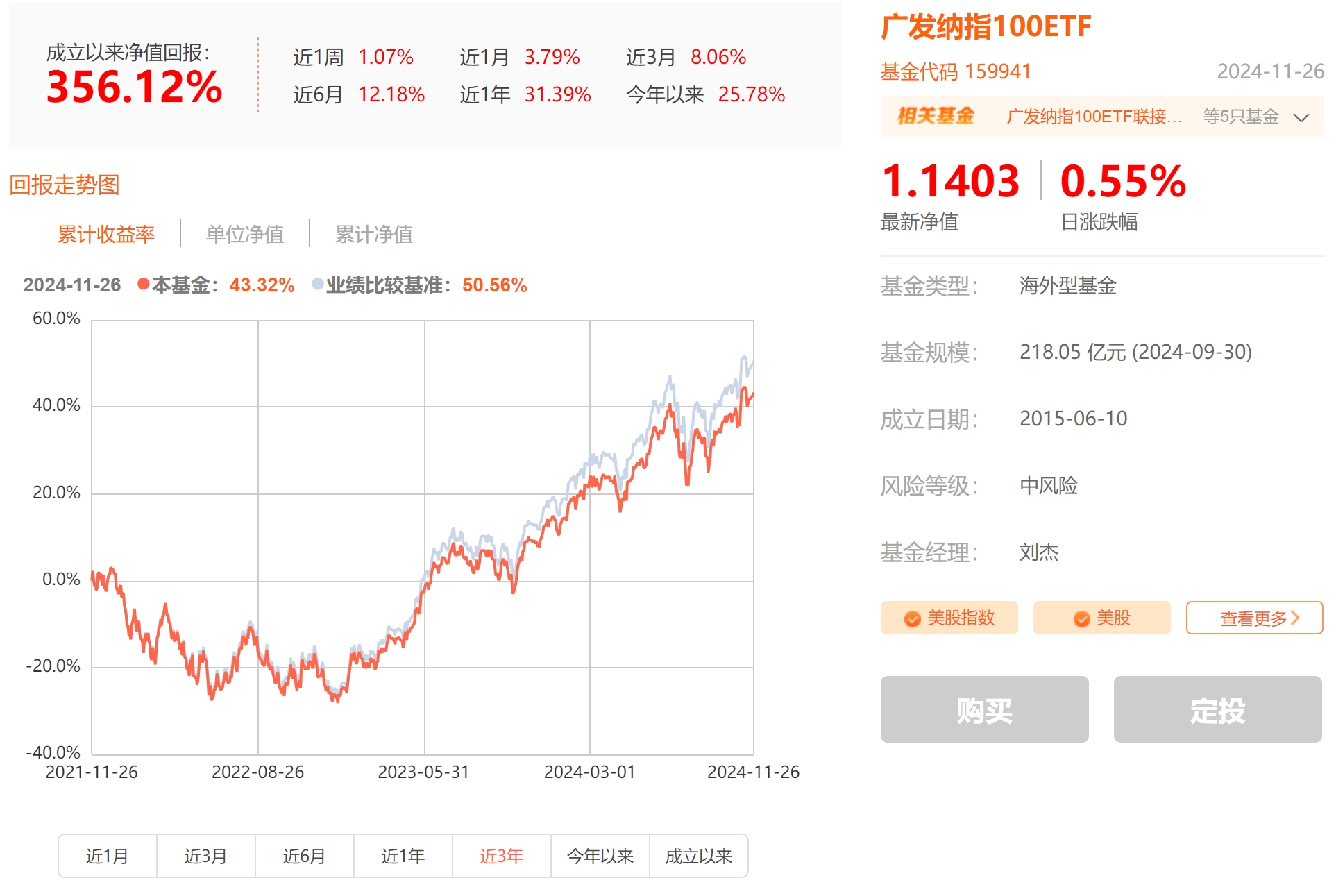This screenshot has width=1336, height=896.
Task: Select 累计收益率 tab
Action: 106,234
